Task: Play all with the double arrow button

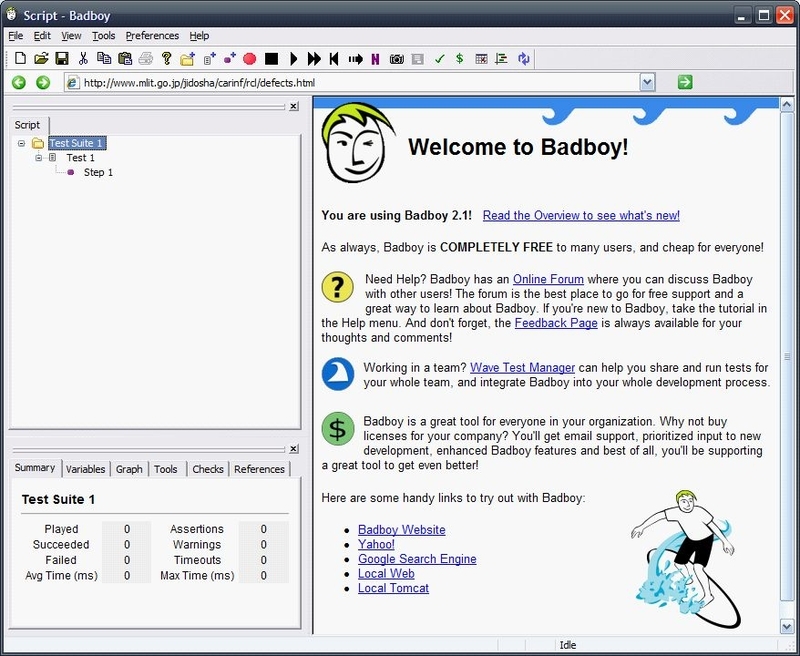Action: [314, 59]
